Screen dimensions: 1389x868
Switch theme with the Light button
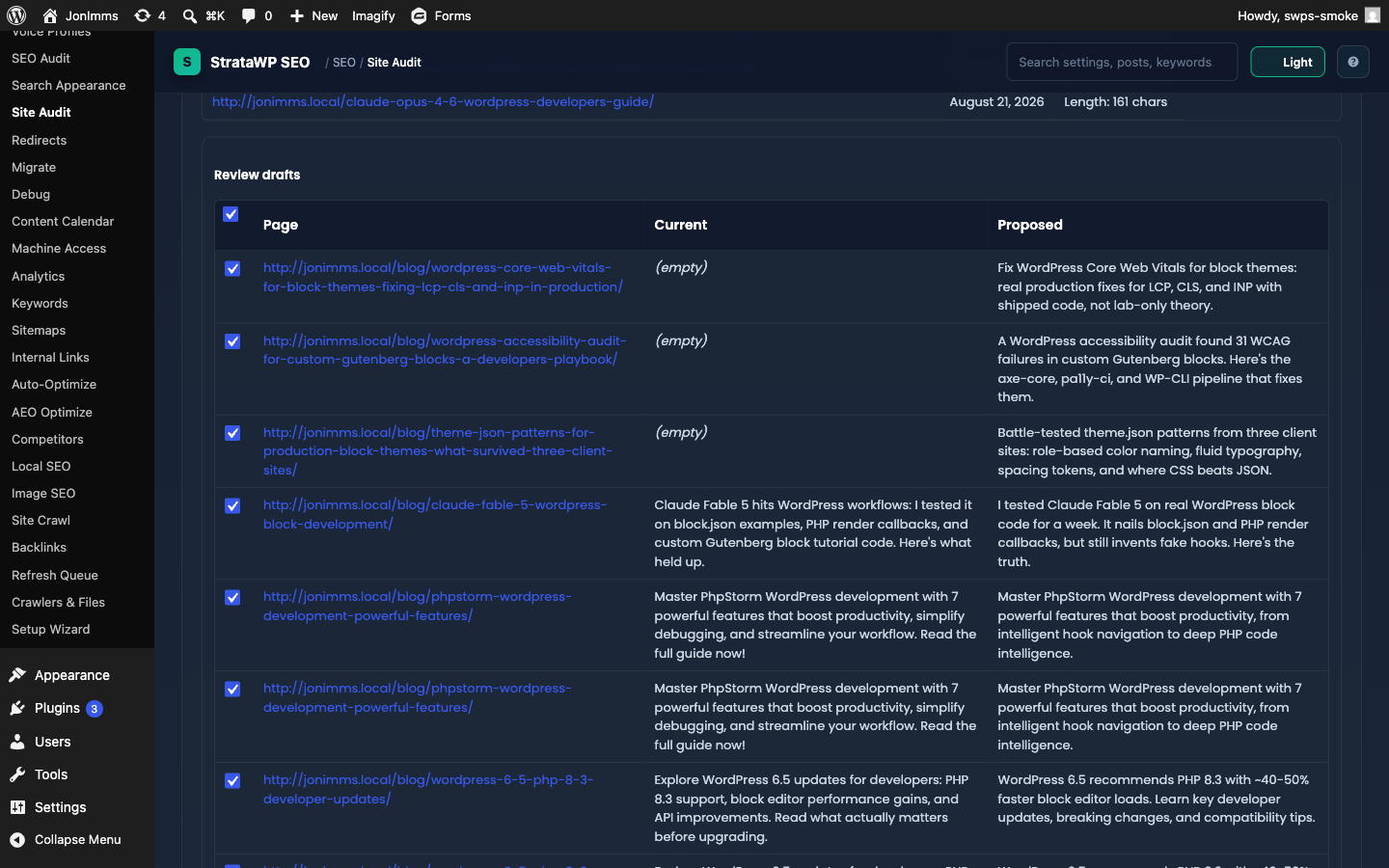click(x=1288, y=62)
